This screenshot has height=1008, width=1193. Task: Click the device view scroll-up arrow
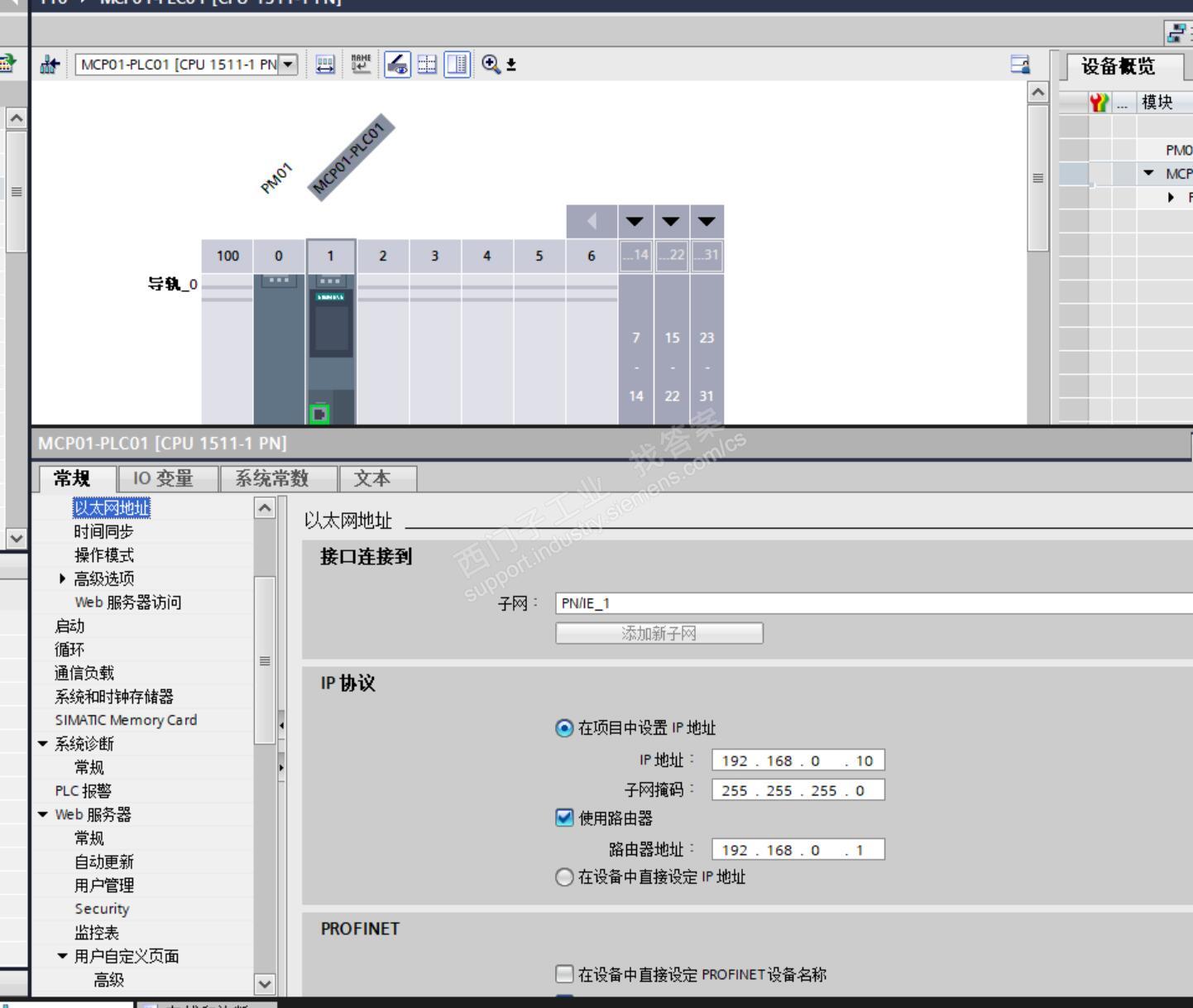pyautogui.click(x=1038, y=92)
